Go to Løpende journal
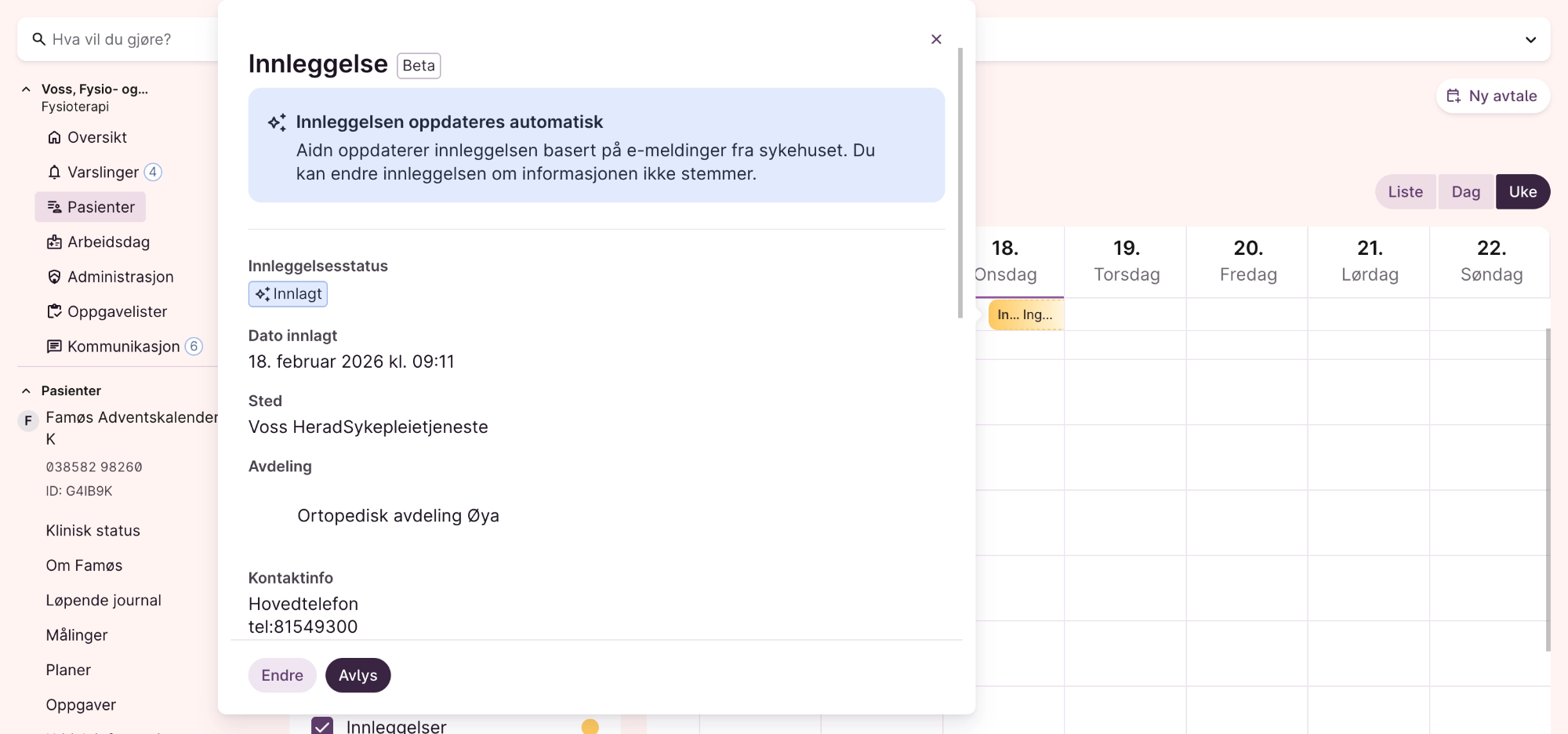 [x=103, y=601]
